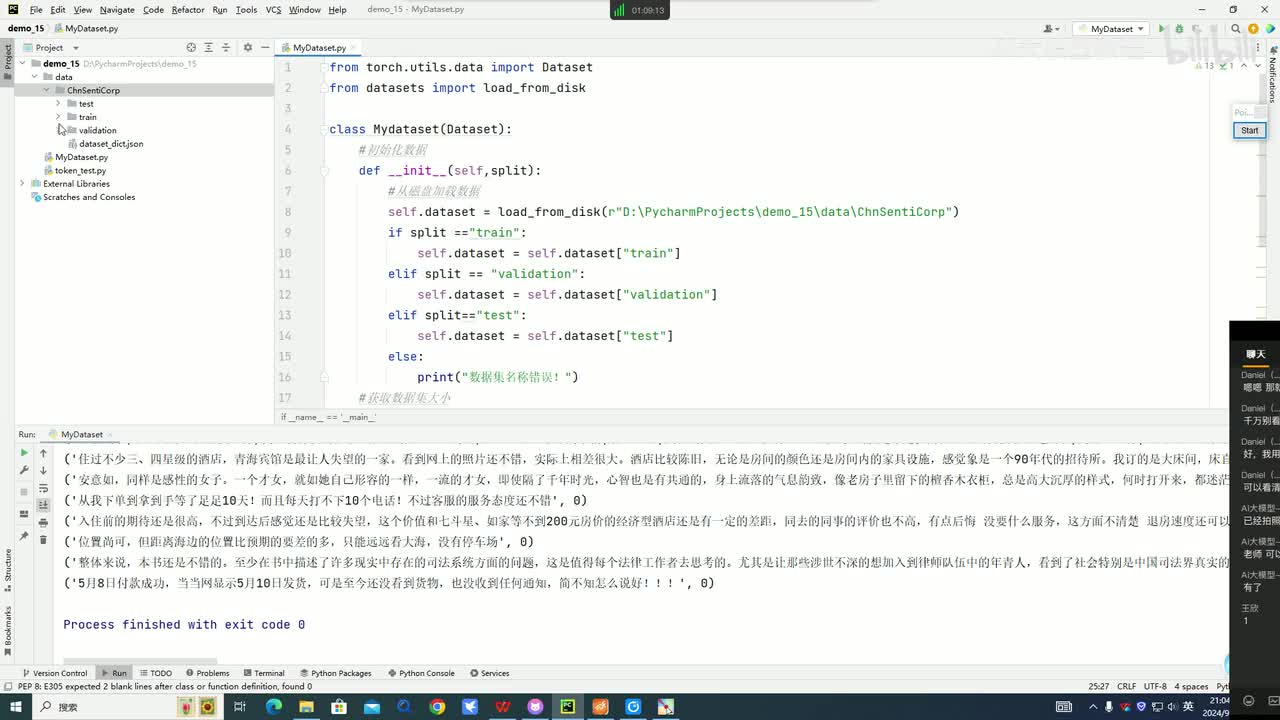Image resolution: width=1280 pixels, height=720 pixels.
Task: Restore layout icon in Run panel
Action: click(24, 512)
